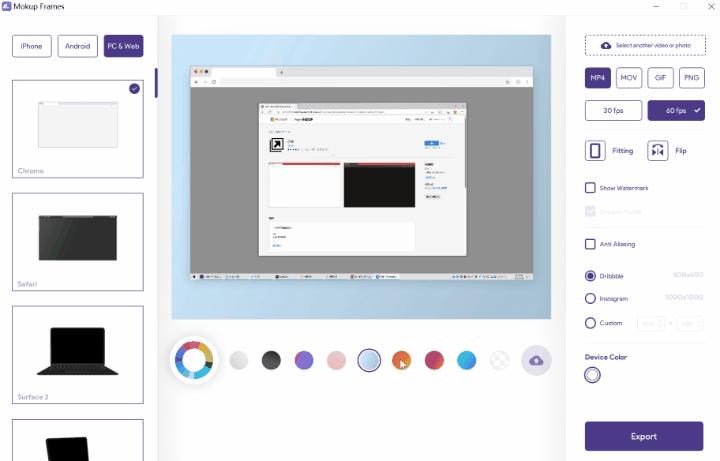The image size is (720, 461).
Task: Pick the light gray background swatch
Action: coord(238,360)
